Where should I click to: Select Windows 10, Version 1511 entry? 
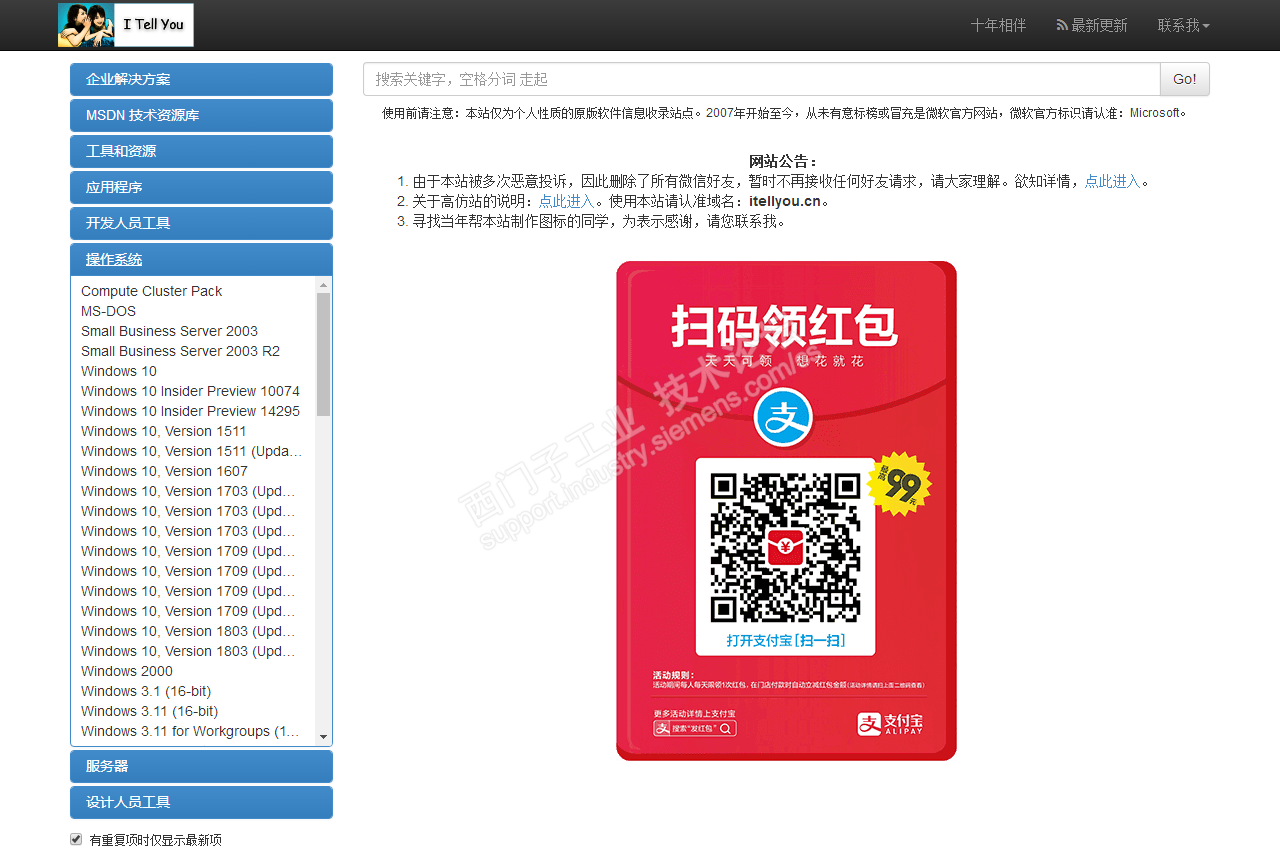pyautogui.click(x=164, y=431)
